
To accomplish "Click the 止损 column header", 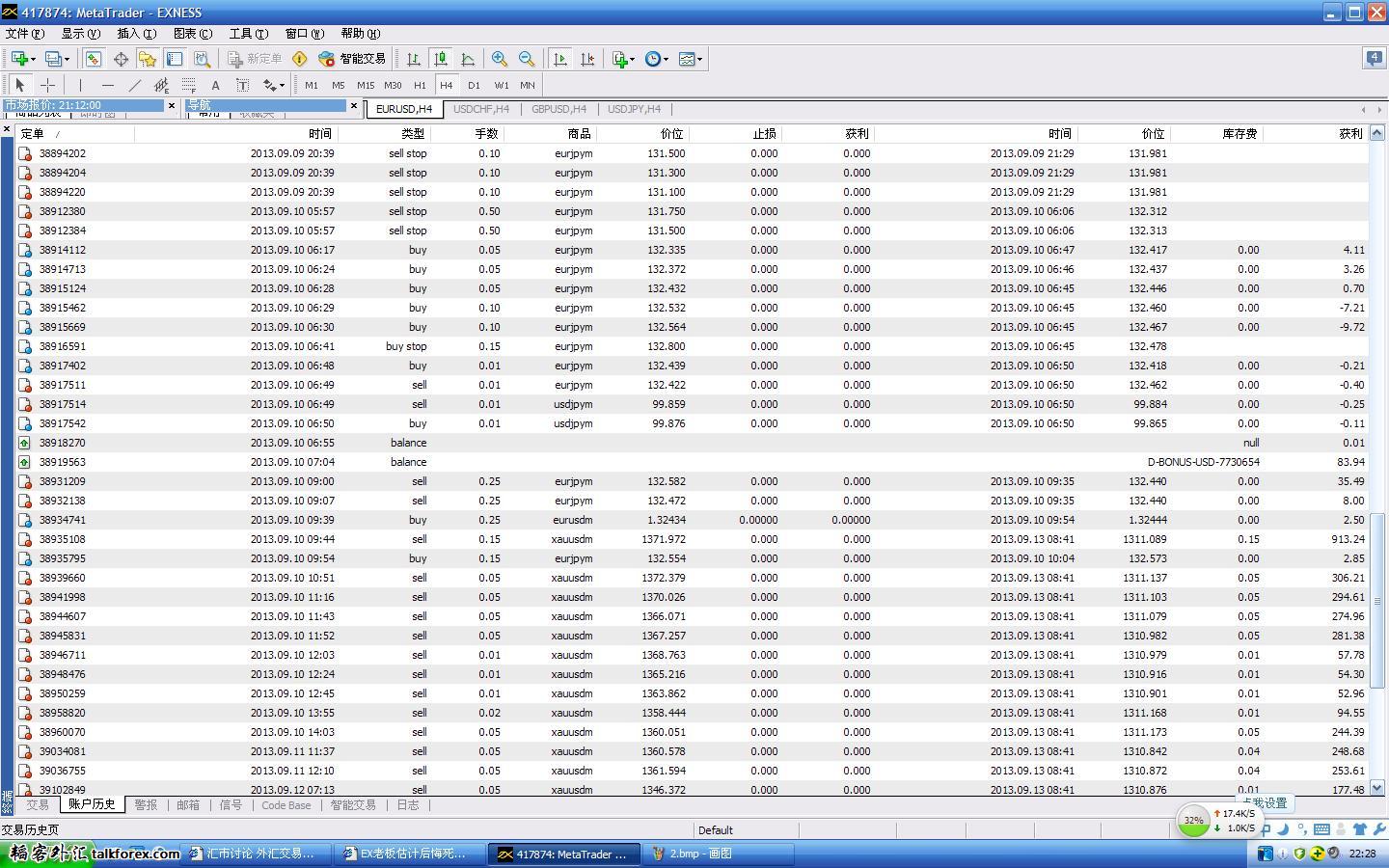I will 736,134.
